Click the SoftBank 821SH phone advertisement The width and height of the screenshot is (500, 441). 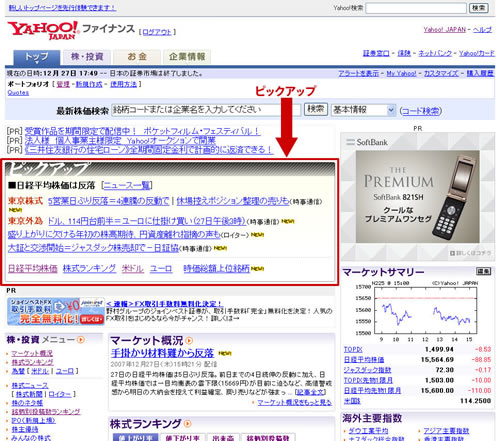417,196
